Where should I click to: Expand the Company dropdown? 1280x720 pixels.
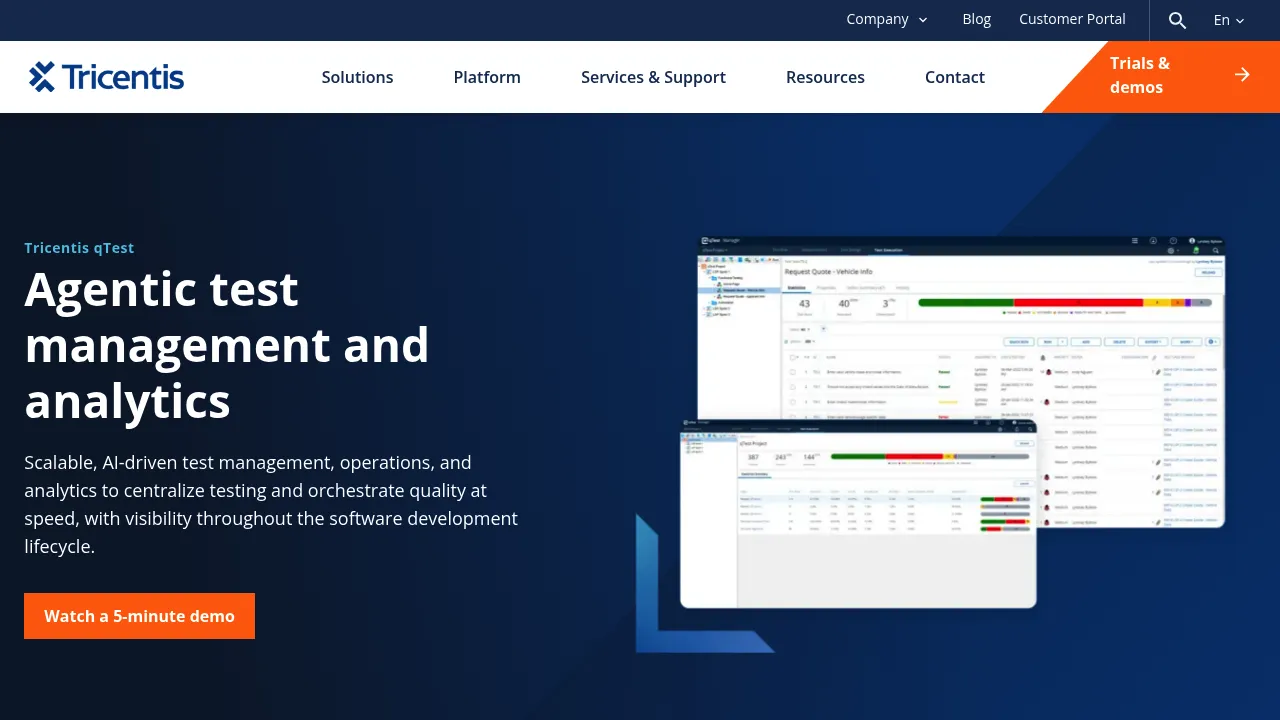coord(887,19)
